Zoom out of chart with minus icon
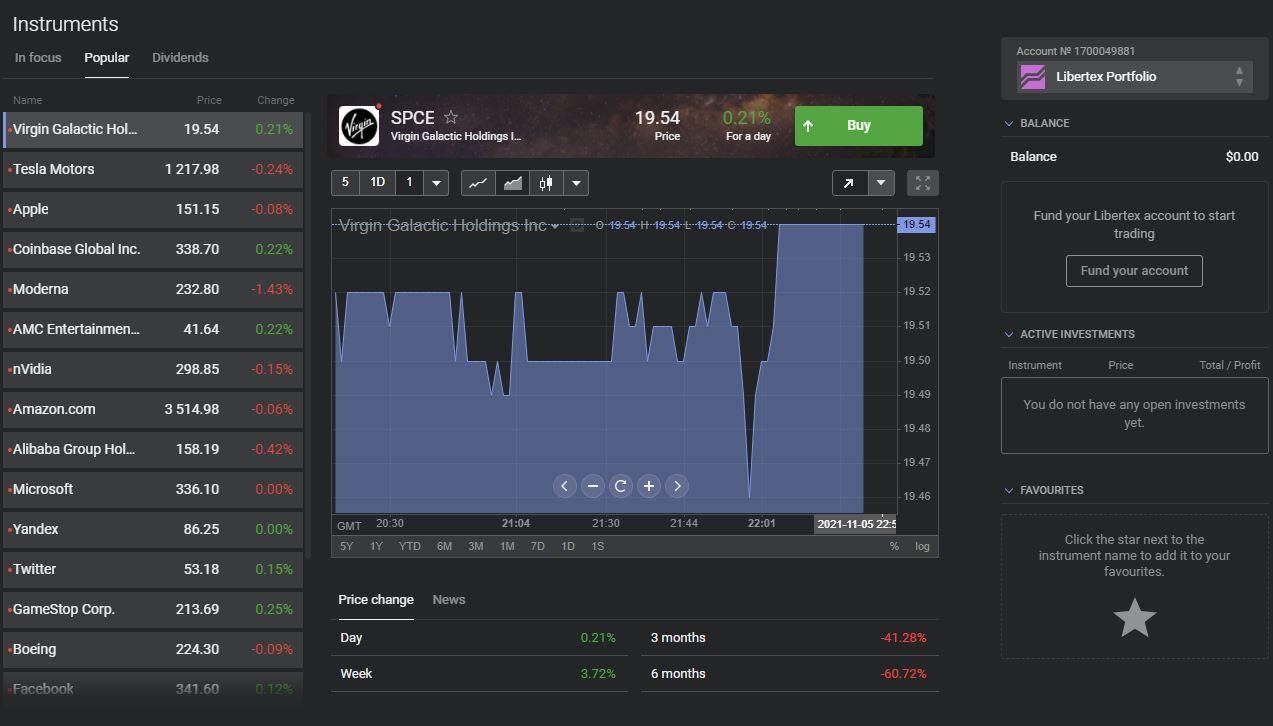This screenshot has height=726, width=1273. click(593, 486)
